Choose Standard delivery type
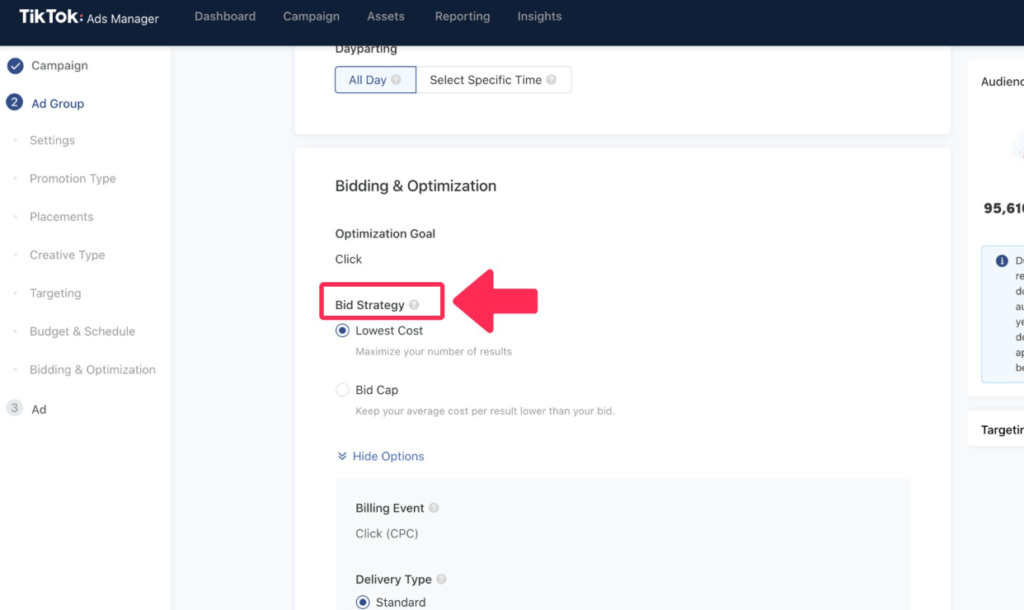This screenshot has height=610, width=1024. (x=364, y=602)
